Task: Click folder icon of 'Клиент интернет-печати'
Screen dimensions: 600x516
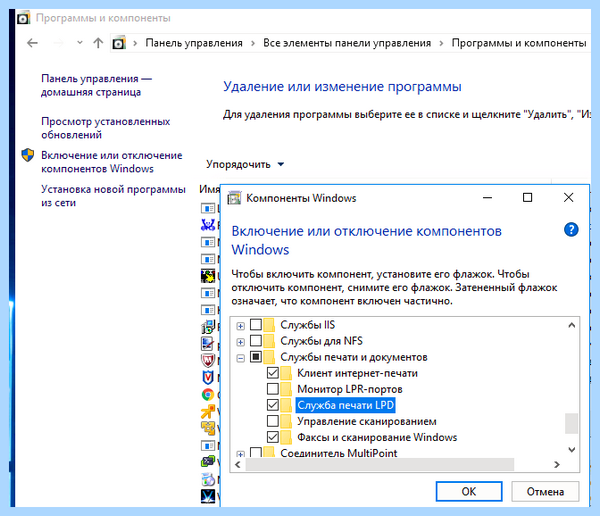Action: [286, 373]
